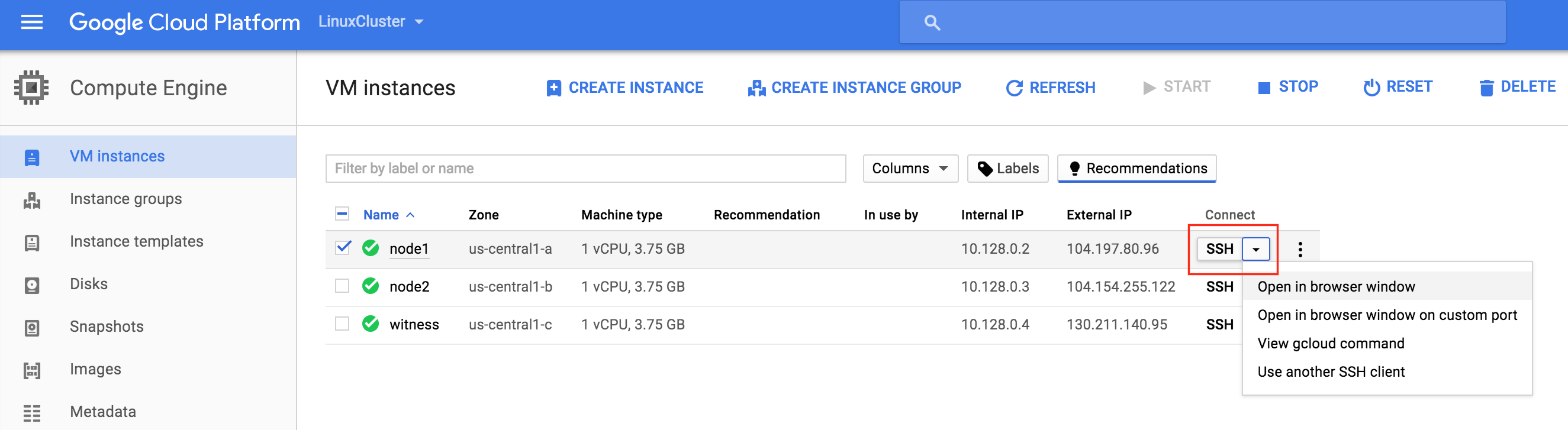The height and width of the screenshot is (430, 1568).
Task: Click witness green running status icon
Action: coord(370,324)
